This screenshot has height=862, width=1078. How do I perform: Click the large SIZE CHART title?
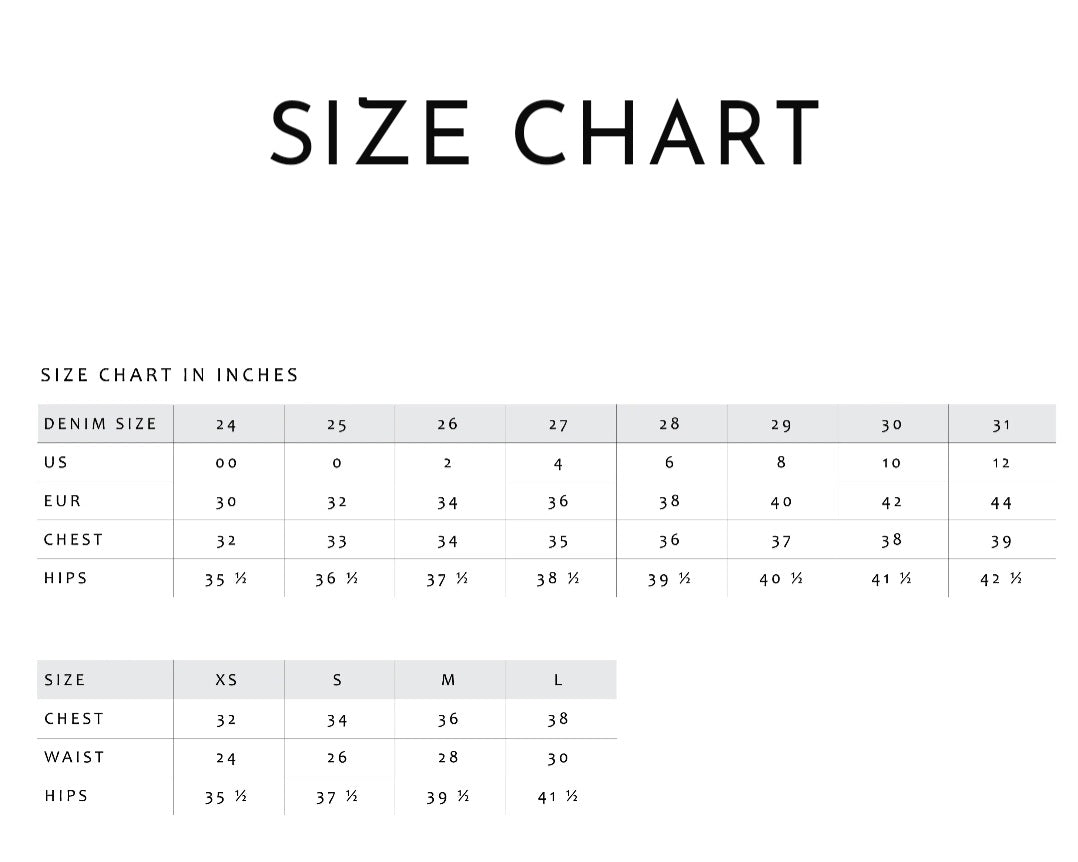pos(544,132)
